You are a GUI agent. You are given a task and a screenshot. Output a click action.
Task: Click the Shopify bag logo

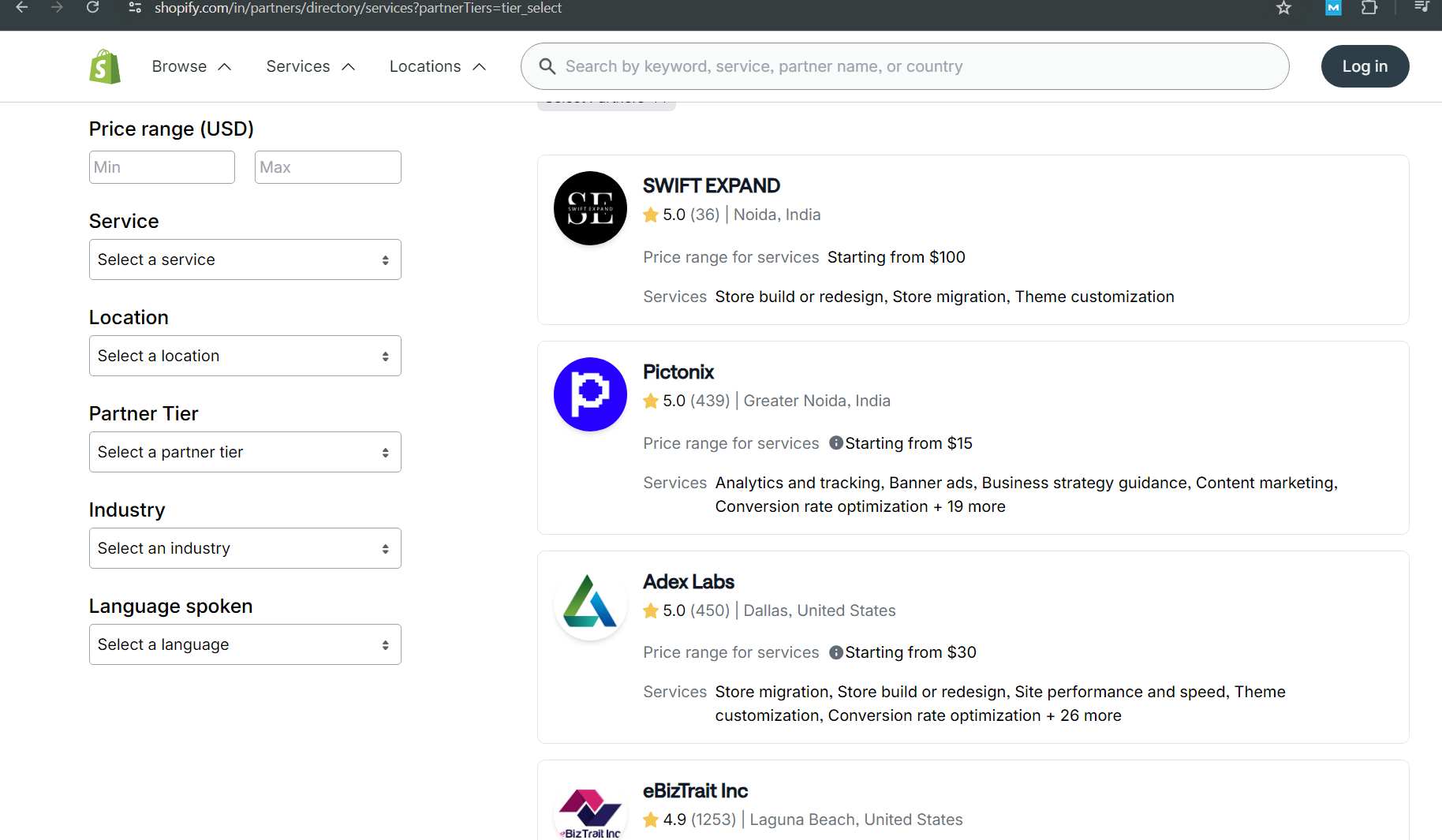[x=105, y=67]
